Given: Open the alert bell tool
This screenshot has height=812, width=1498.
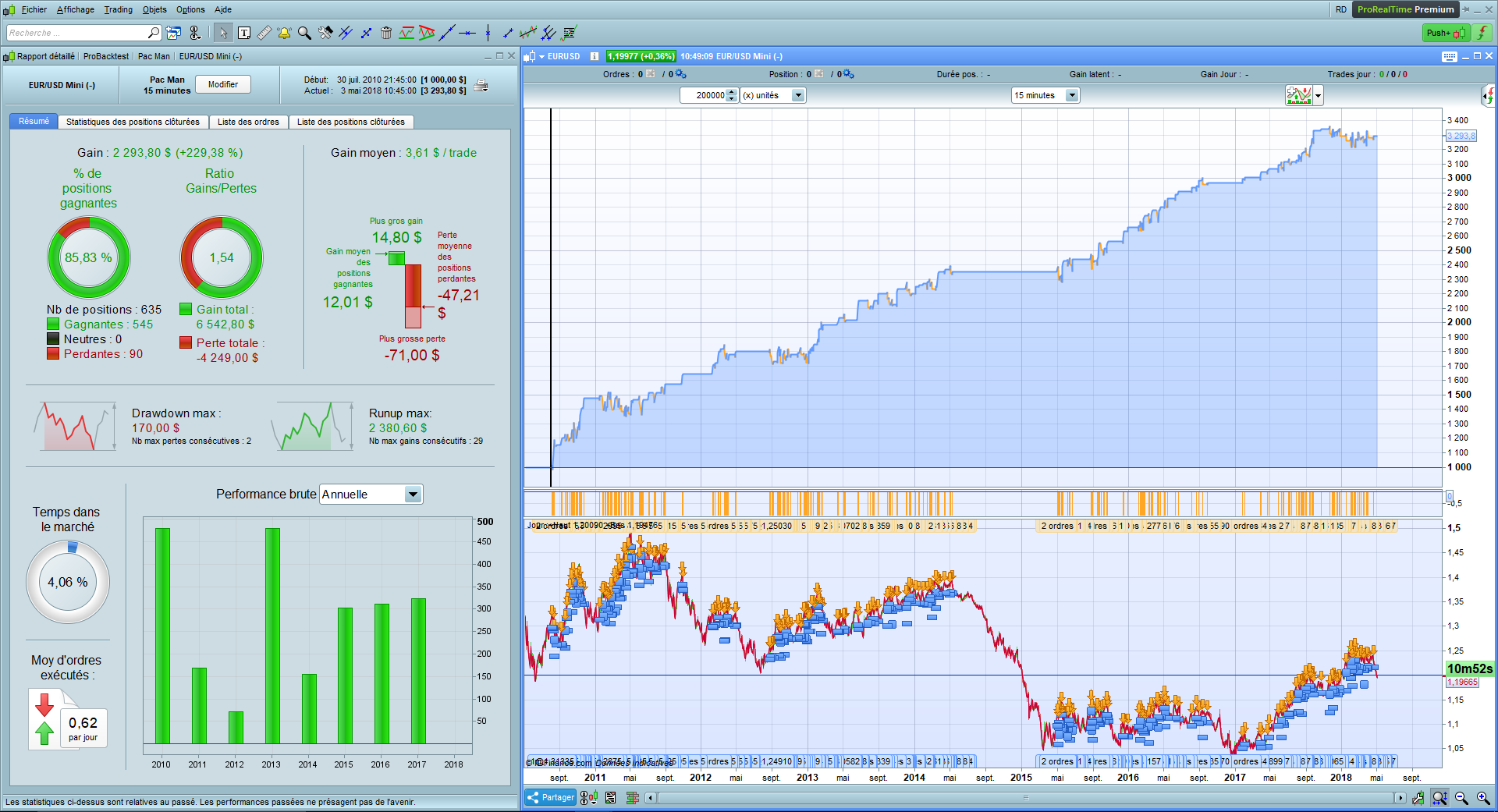Looking at the screenshot, I should [284, 33].
